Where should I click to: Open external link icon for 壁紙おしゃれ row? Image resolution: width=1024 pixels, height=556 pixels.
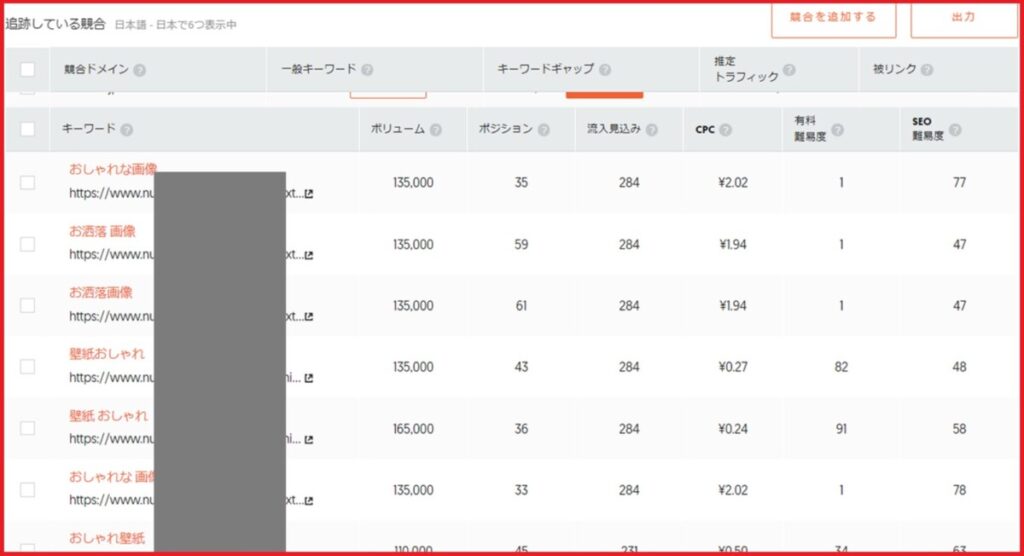click(x=309, y=378)
